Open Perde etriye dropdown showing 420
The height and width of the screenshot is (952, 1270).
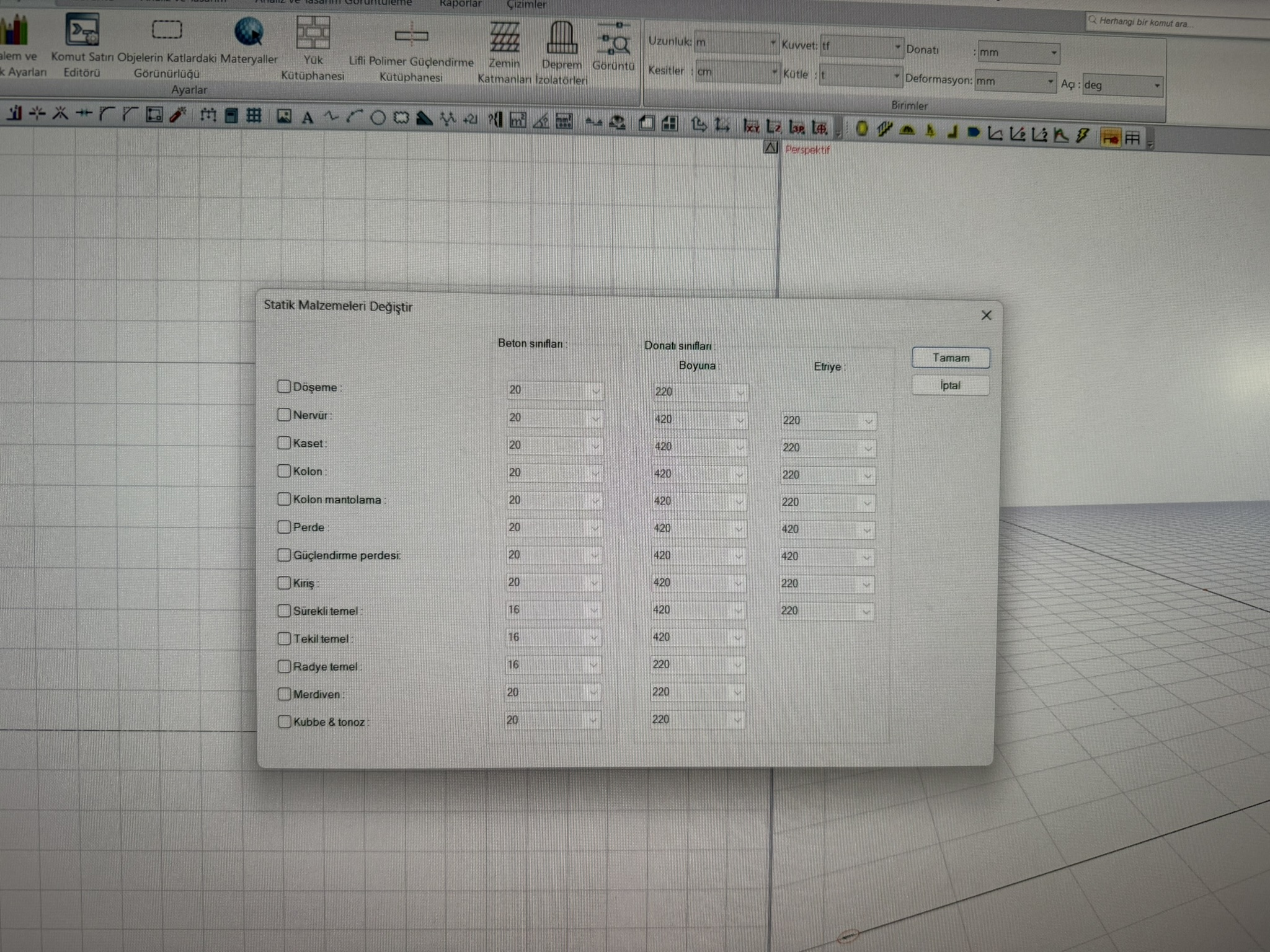826,529
